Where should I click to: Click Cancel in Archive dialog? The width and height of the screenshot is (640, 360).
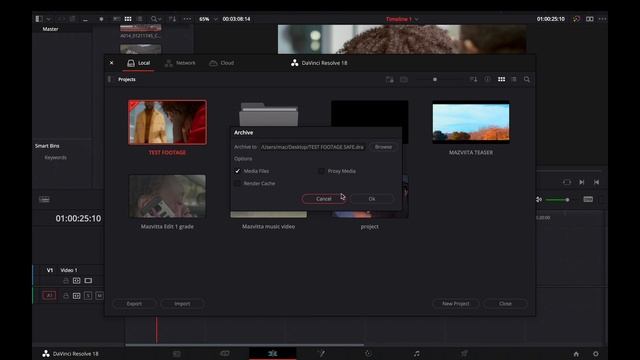[324, 199]
